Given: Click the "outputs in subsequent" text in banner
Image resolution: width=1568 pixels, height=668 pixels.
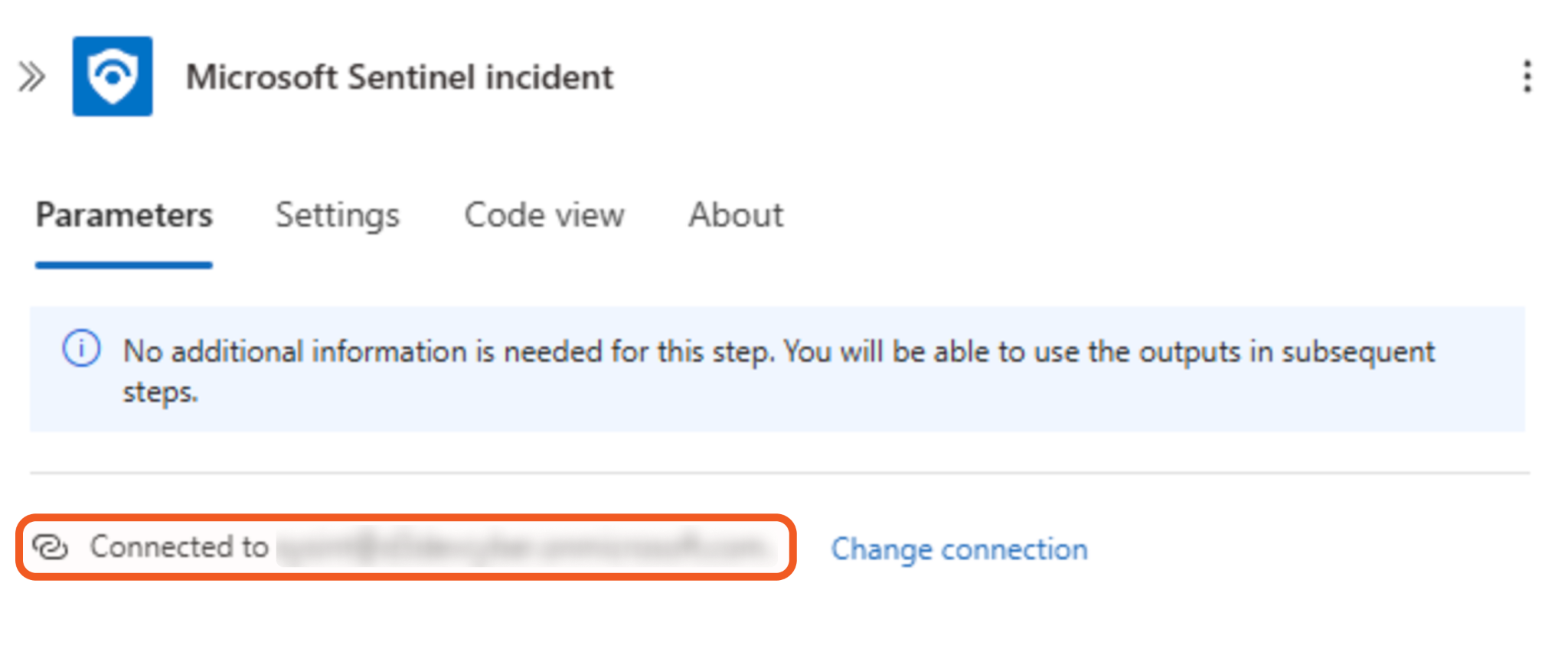Looking at the screenshot, I should 1286,352.
